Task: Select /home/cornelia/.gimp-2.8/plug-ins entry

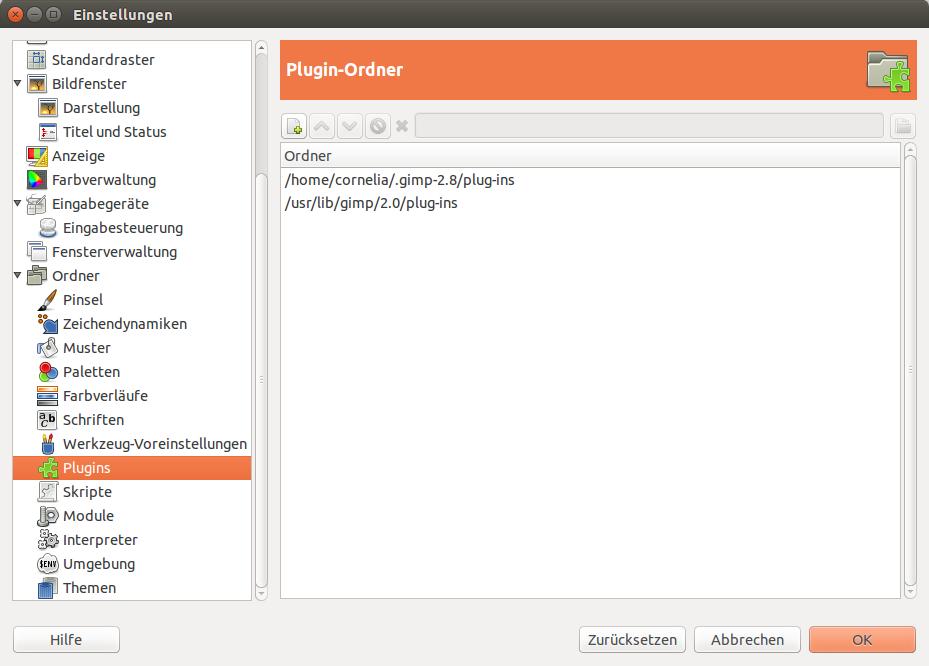Action: click(590, 180)
